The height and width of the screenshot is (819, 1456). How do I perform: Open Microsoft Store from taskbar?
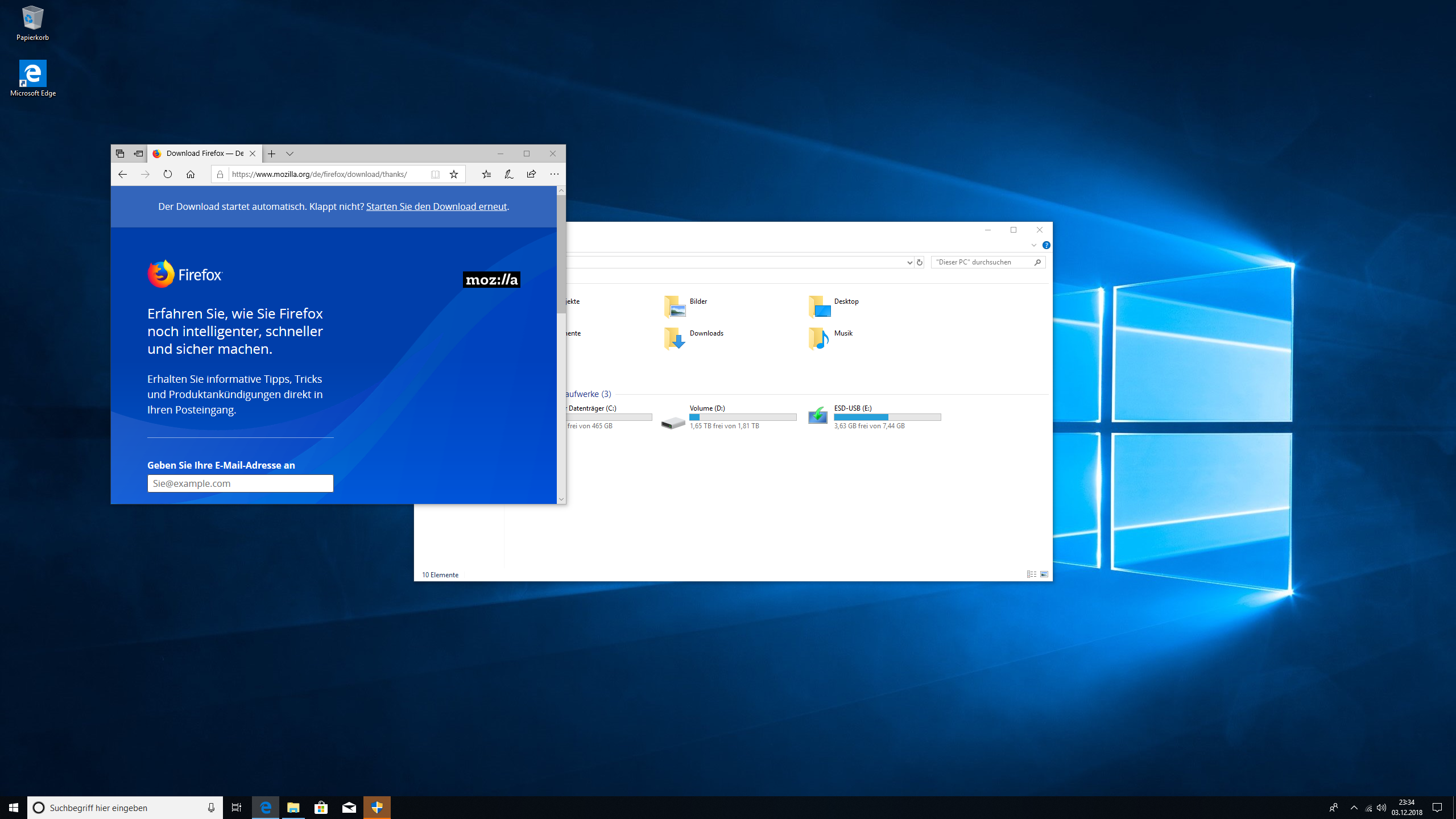click(321, 808)
